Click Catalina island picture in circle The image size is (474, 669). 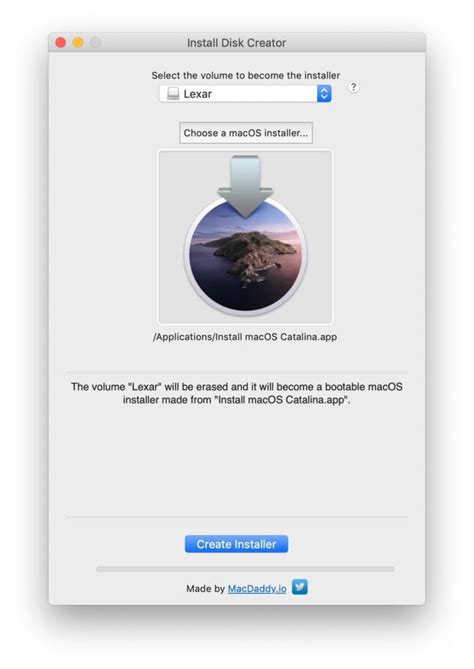click(x=245, y=256)
